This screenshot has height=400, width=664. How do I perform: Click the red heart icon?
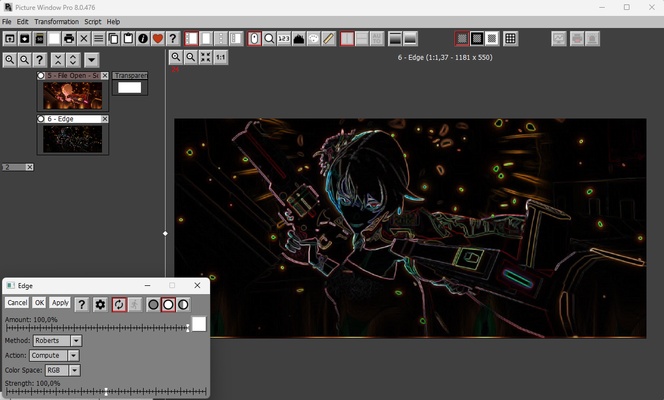pos(158,39)
